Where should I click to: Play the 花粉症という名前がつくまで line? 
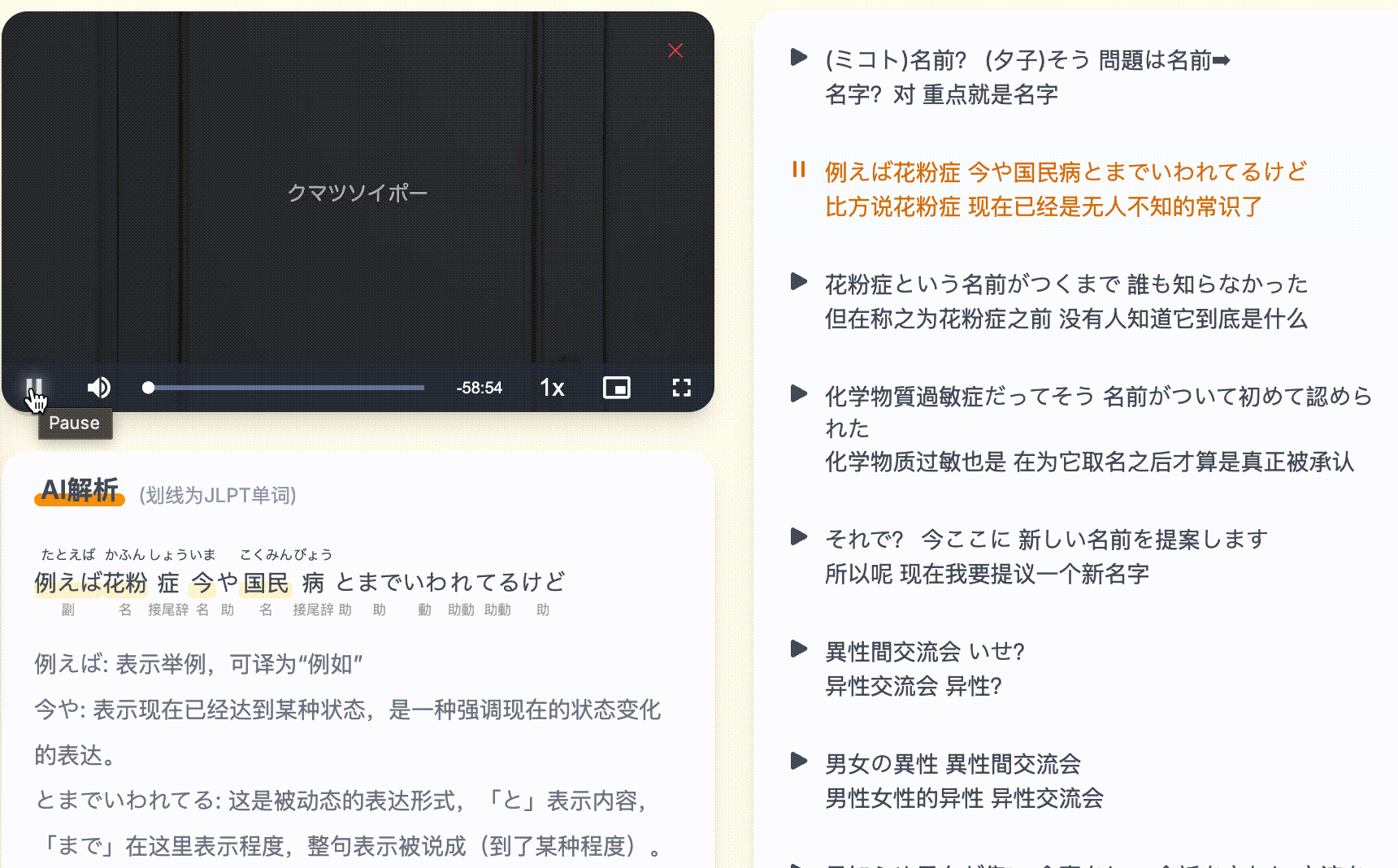[x=799, y=282]
